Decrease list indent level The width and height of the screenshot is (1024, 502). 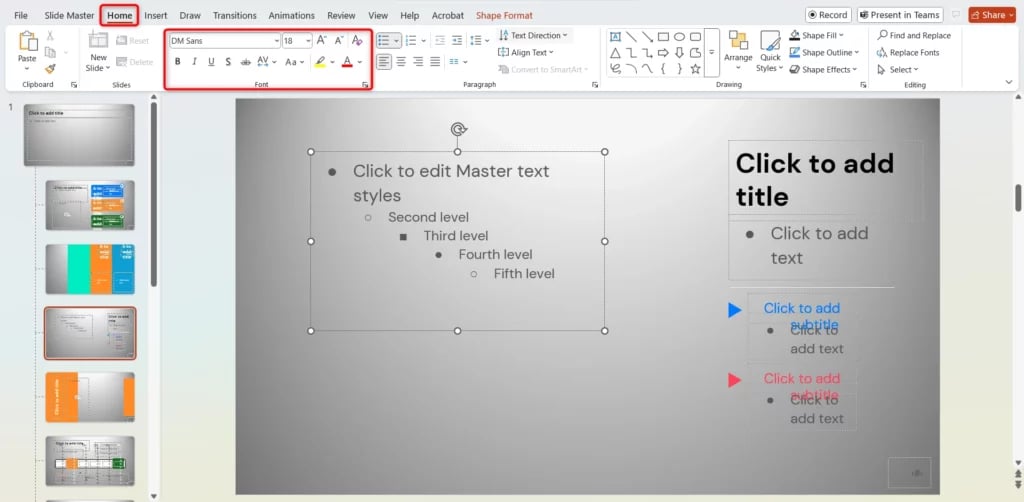click(x=440, y=40)
